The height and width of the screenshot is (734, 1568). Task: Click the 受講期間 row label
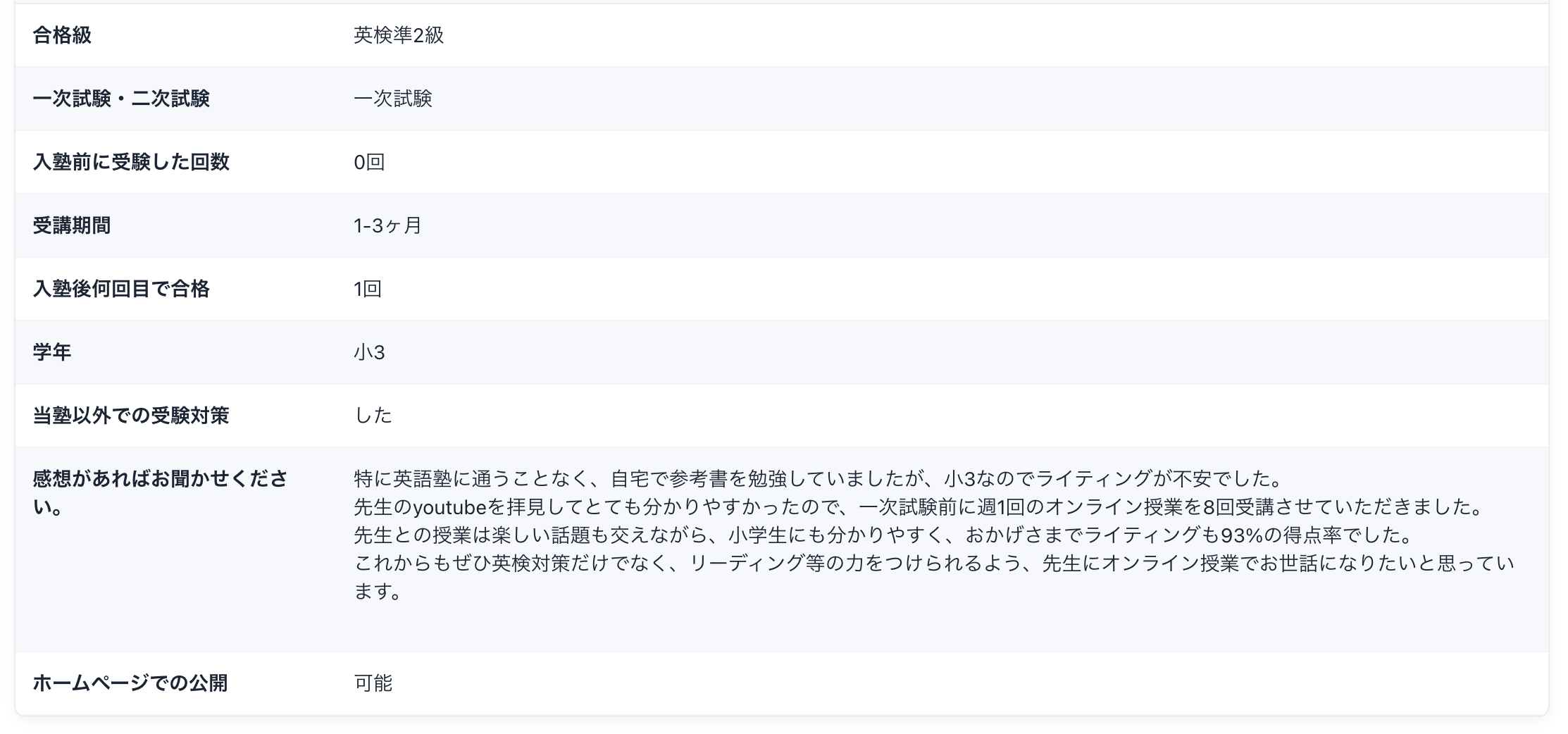[72, 225]
